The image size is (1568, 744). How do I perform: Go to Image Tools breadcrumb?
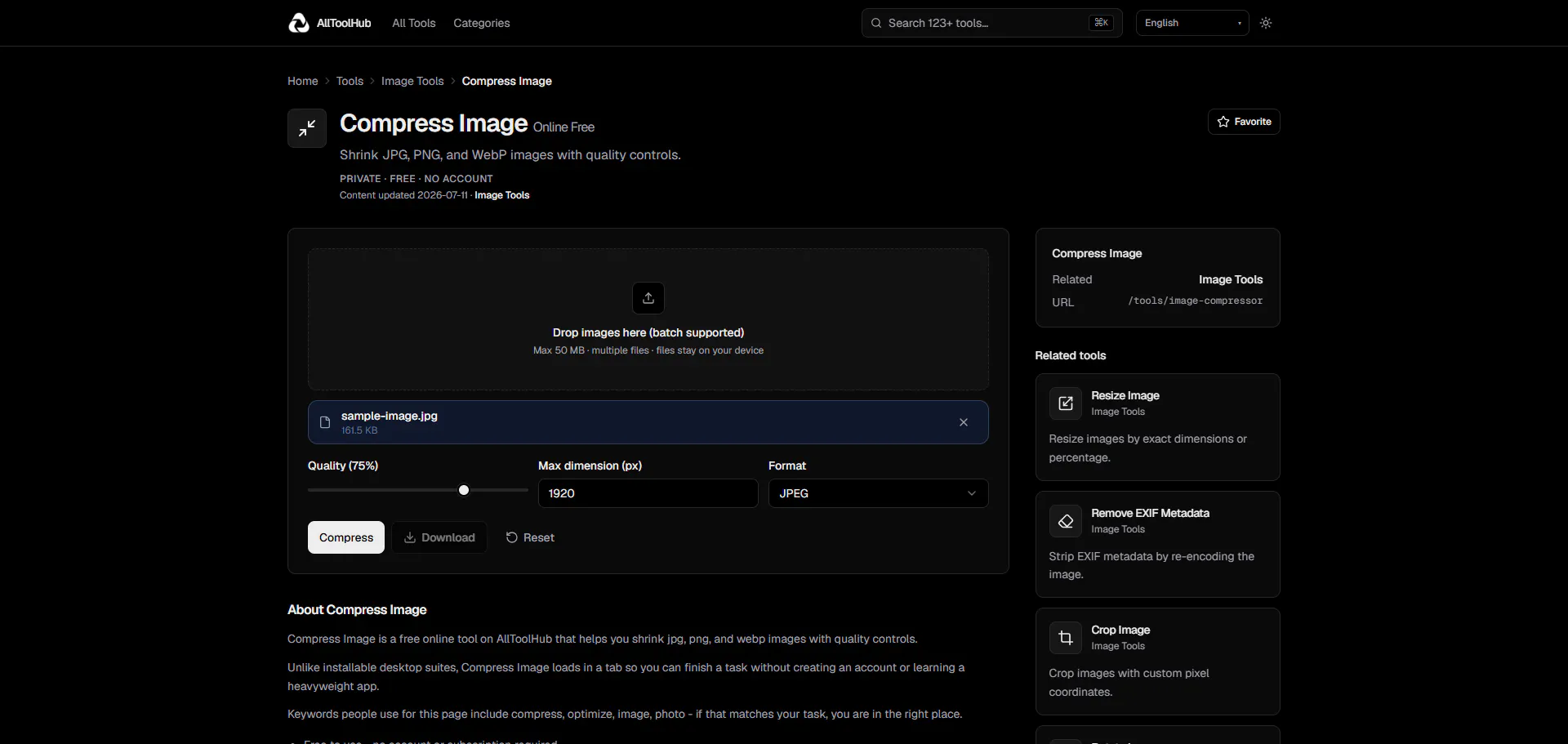coord(412,81)
